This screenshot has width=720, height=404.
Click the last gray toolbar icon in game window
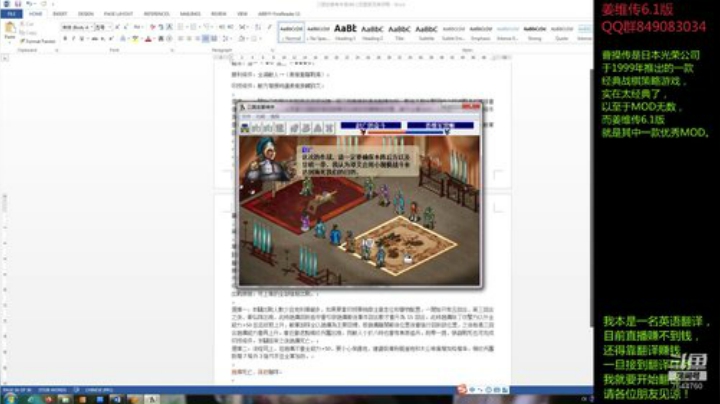tap(329, 128)
